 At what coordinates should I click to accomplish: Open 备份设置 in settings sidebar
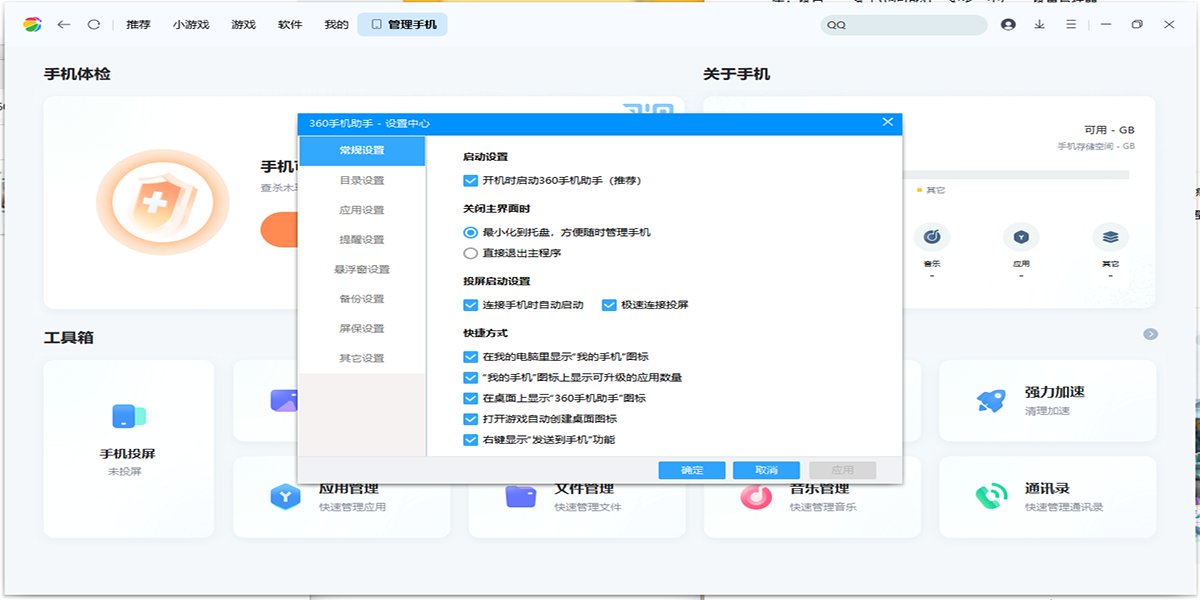coord(362,299)
